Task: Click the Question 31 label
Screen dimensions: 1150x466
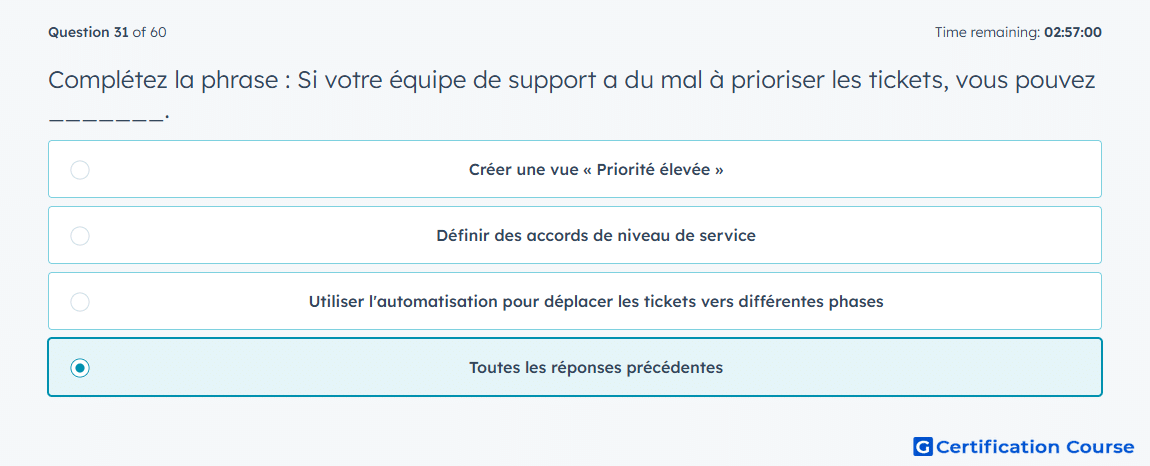Action: point(88,32)
